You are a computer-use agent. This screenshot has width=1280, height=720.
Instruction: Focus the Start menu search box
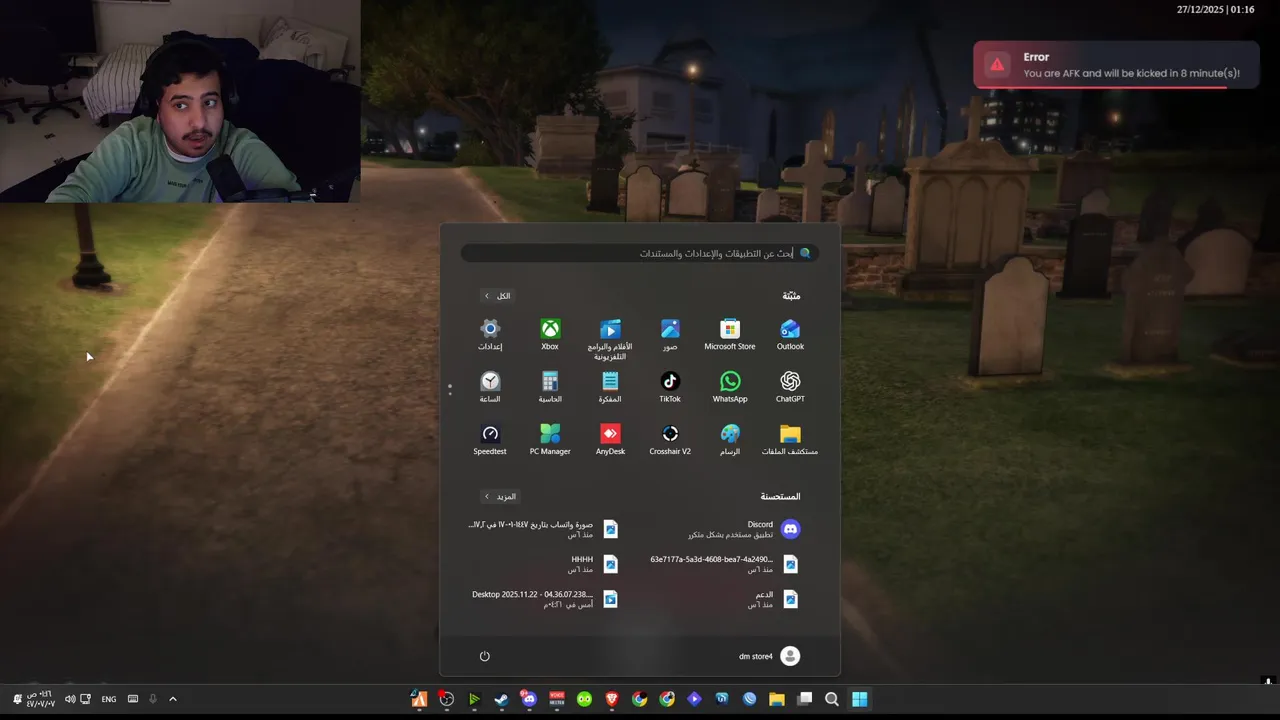pos(640,253)
